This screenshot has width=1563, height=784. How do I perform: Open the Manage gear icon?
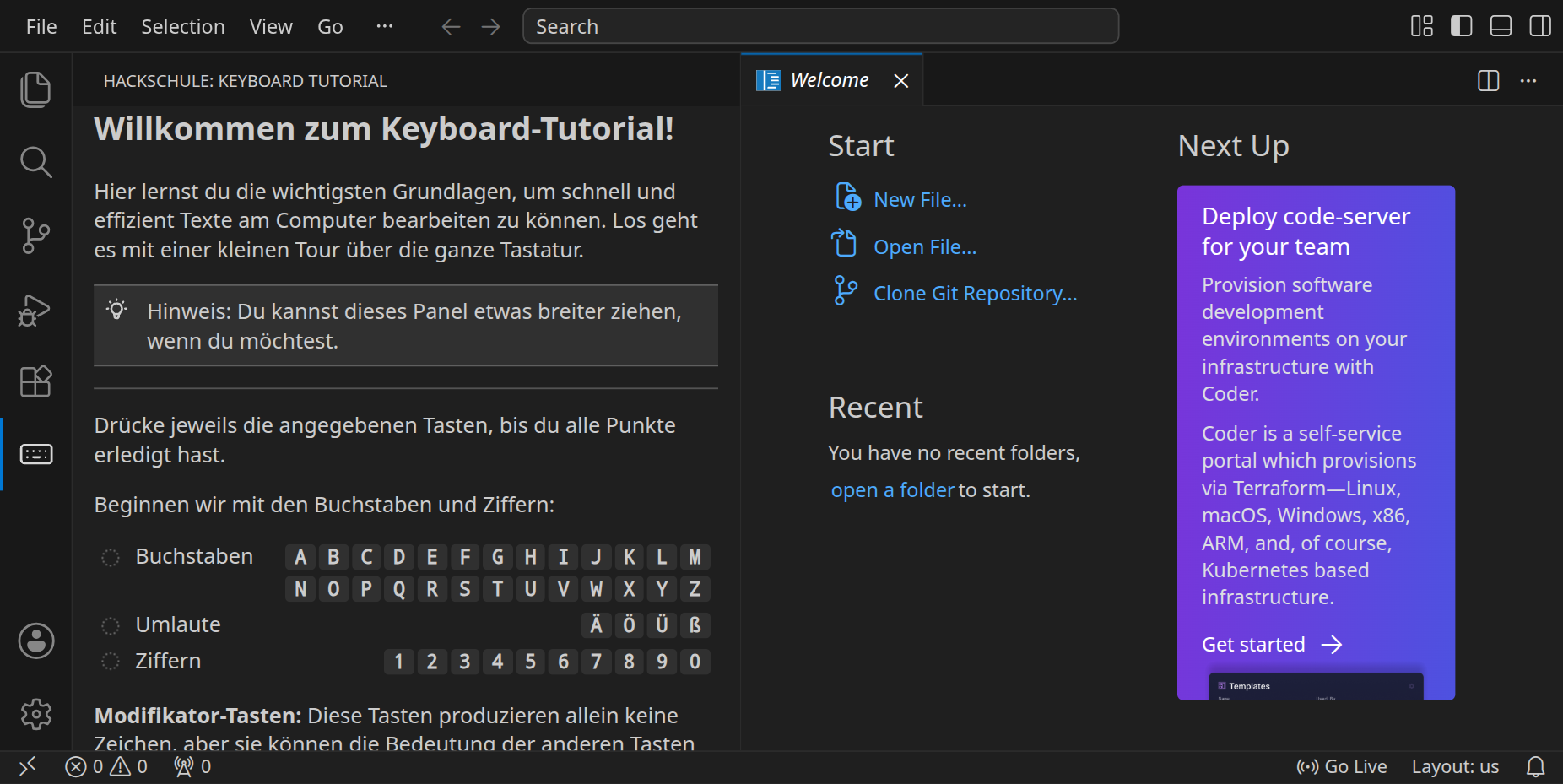(x=36, y=714)
